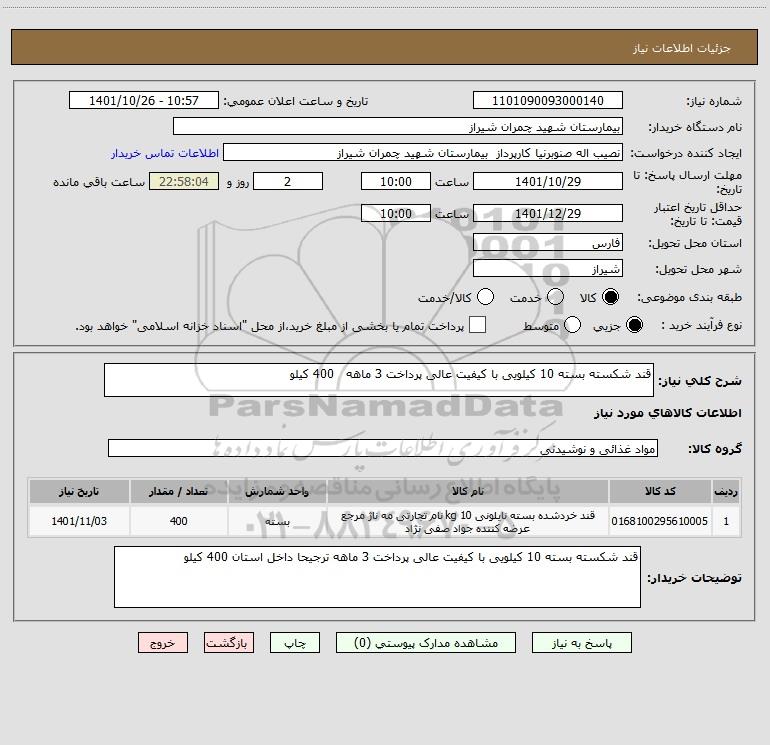The image size is (770, 745).
Task: Click the buyer organization name field
Action: tap(398, 127)
